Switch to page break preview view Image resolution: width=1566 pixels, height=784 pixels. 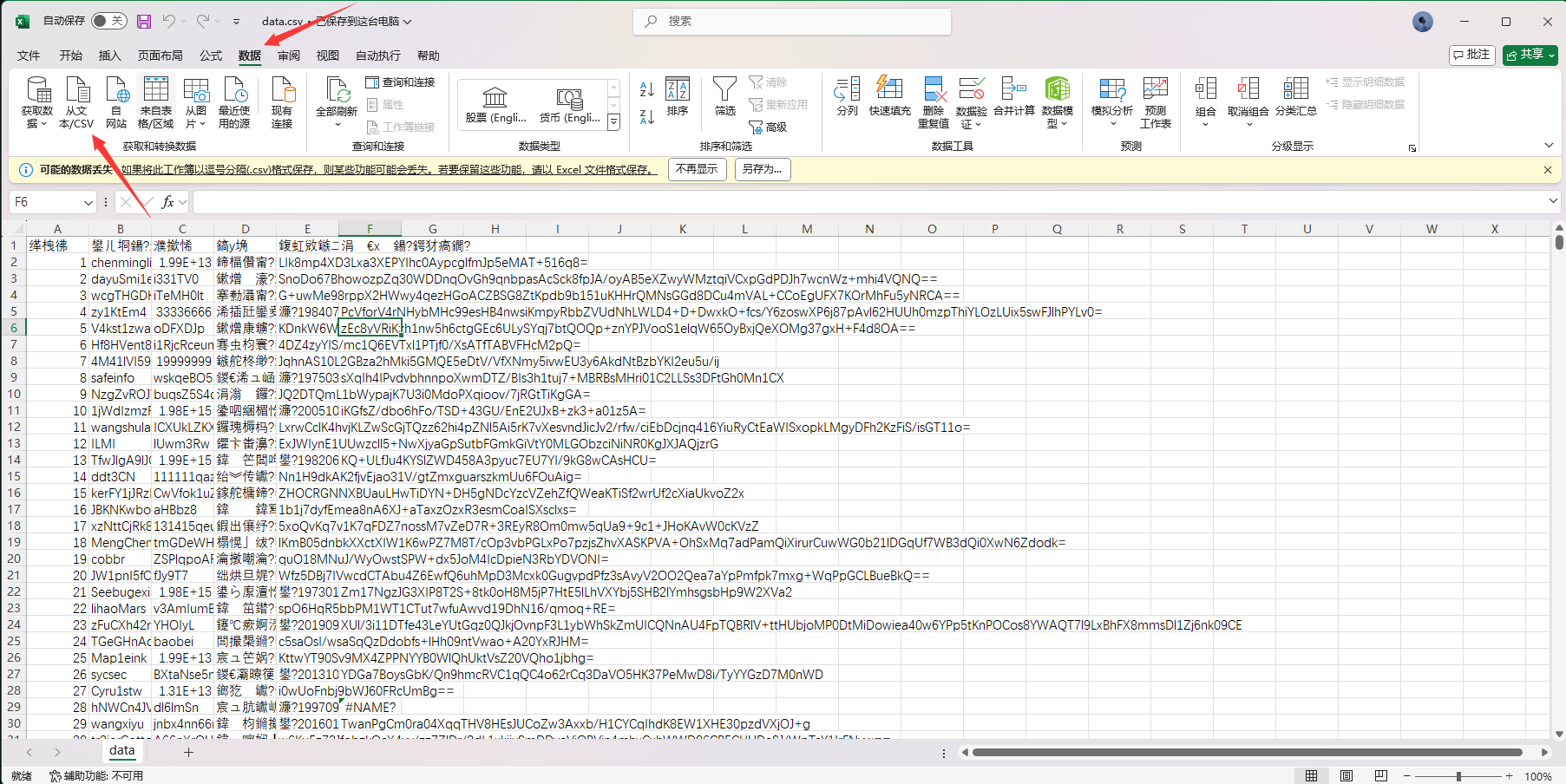(x=1381, y=775)
